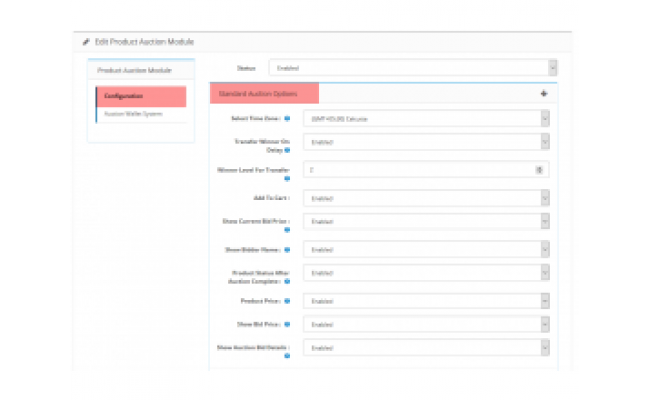This screenshot has width=650, height=400.
Task: Open the Transfer Winner On Delay dropdown
Action: coord(426,142)
